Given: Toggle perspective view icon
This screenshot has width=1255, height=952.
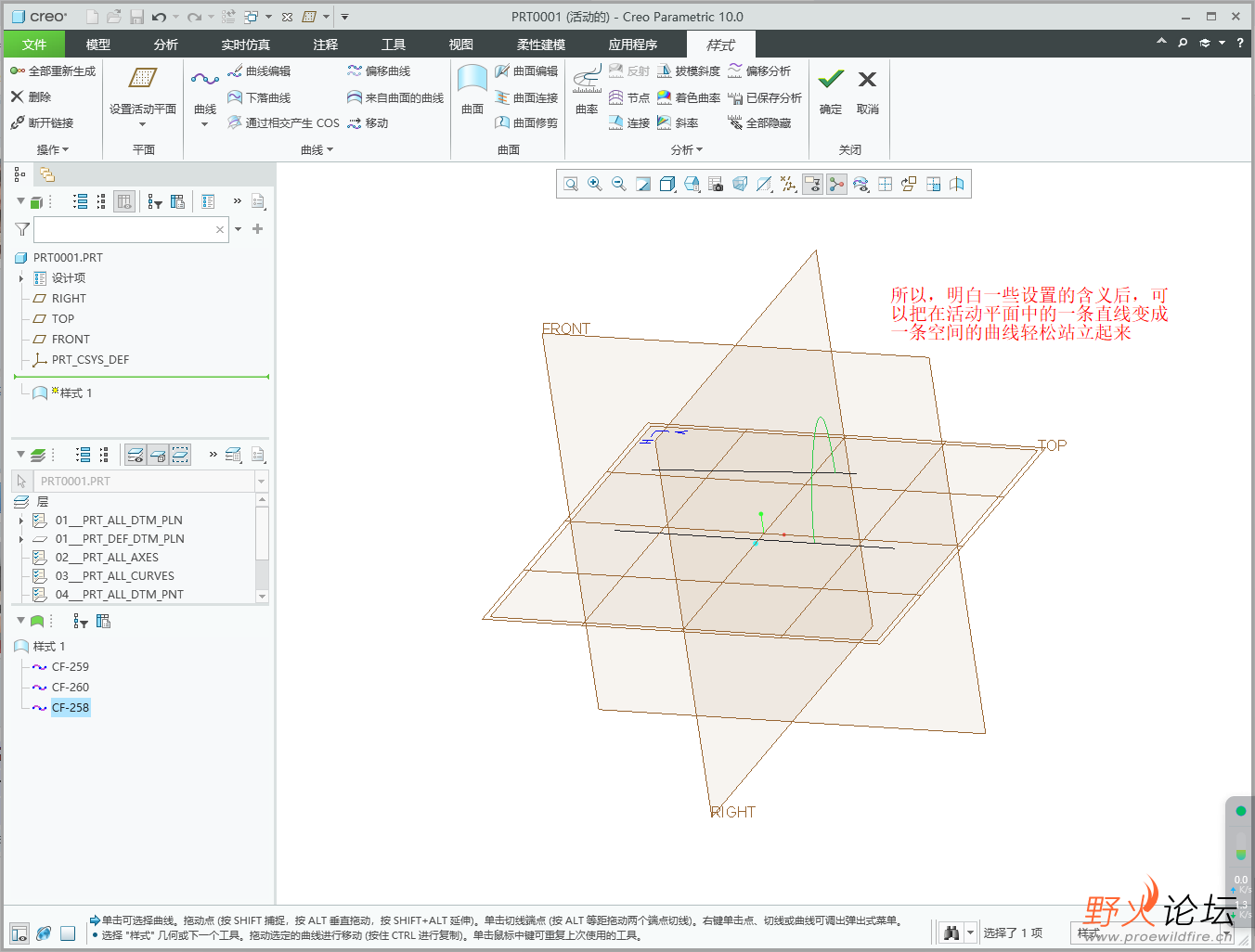Looking at the screenshot, I should tap(740, 184).
